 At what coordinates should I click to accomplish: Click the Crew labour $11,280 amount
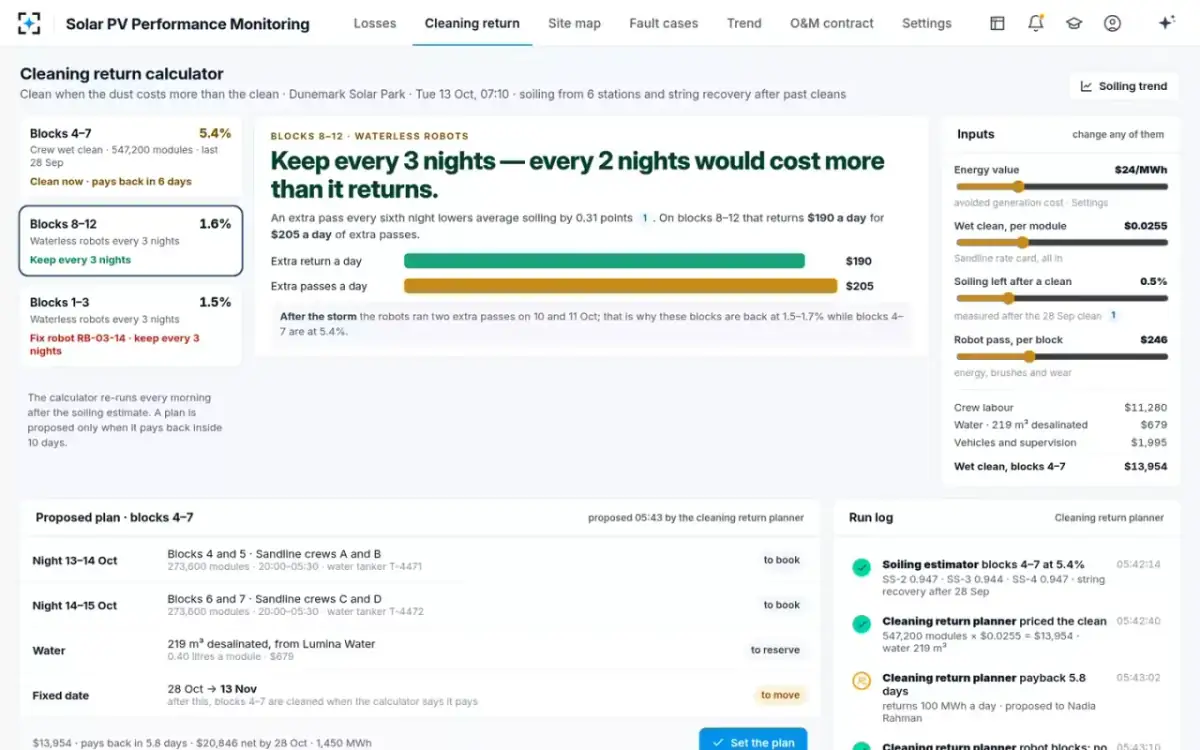click(x=1146, y=408)
